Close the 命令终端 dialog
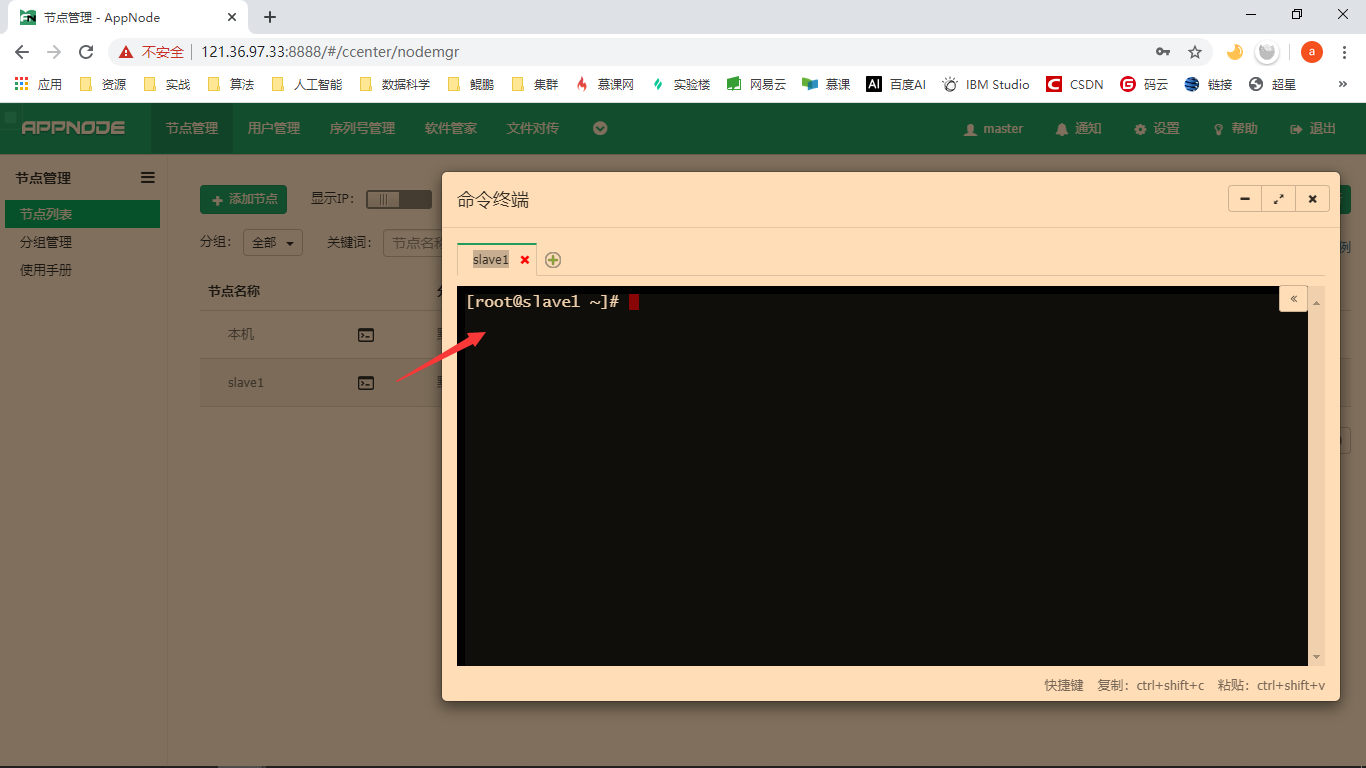 click(1312, 199)
